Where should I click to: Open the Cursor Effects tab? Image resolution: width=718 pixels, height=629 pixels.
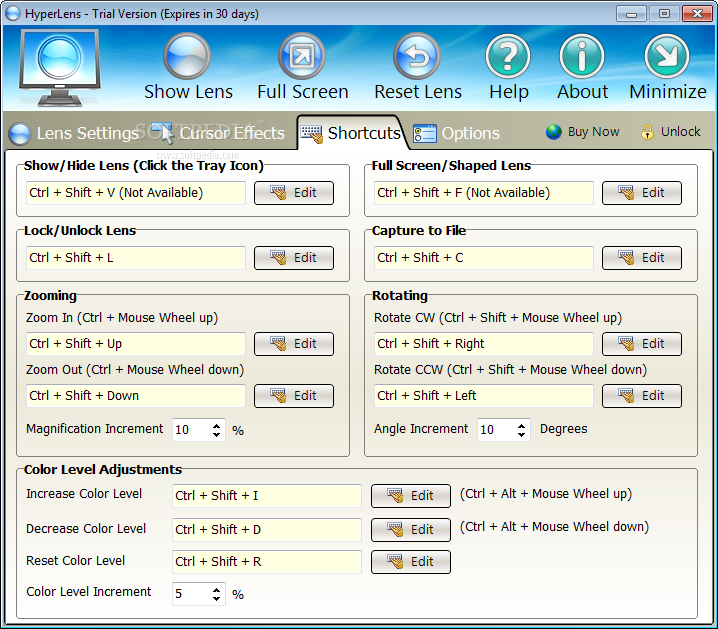(x=218, y=133)
